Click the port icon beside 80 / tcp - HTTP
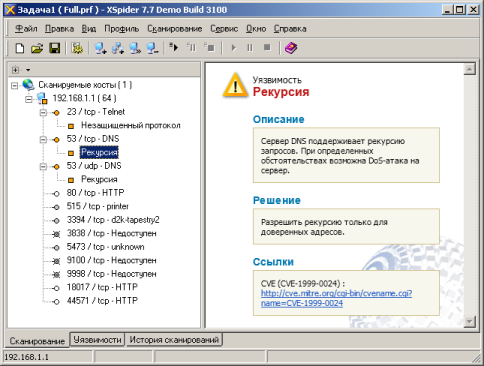Viewport: 484px width, 366px height. (x=57, y=194)
